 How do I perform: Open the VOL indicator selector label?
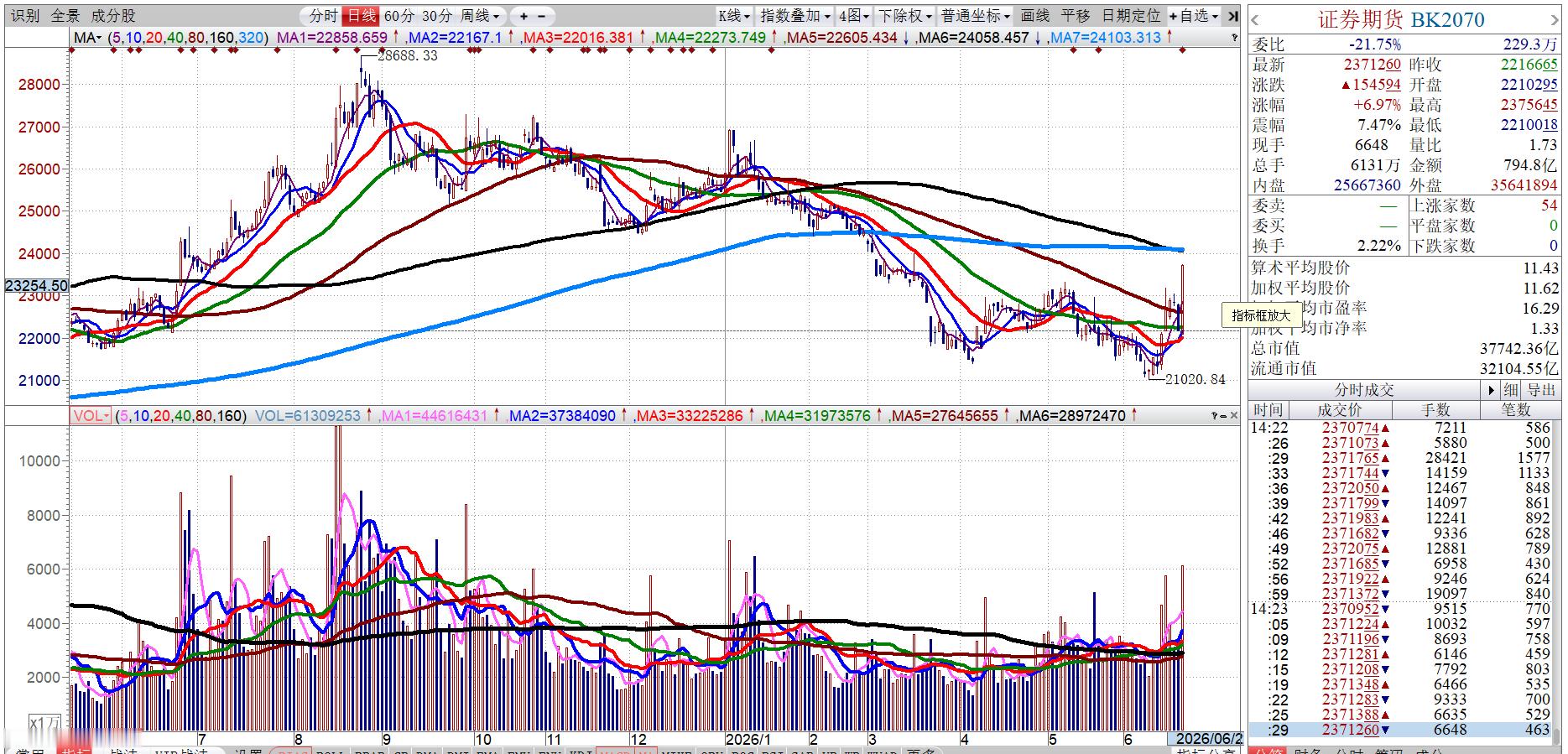coord(91,416)
